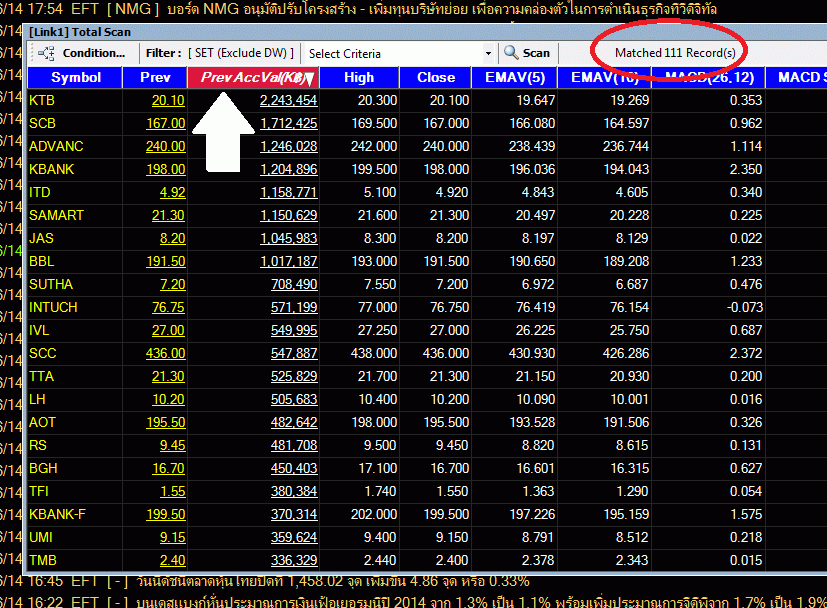Click the Scan magnifier icon
This screenshot has width=827, height=608.
coord(511,53)
